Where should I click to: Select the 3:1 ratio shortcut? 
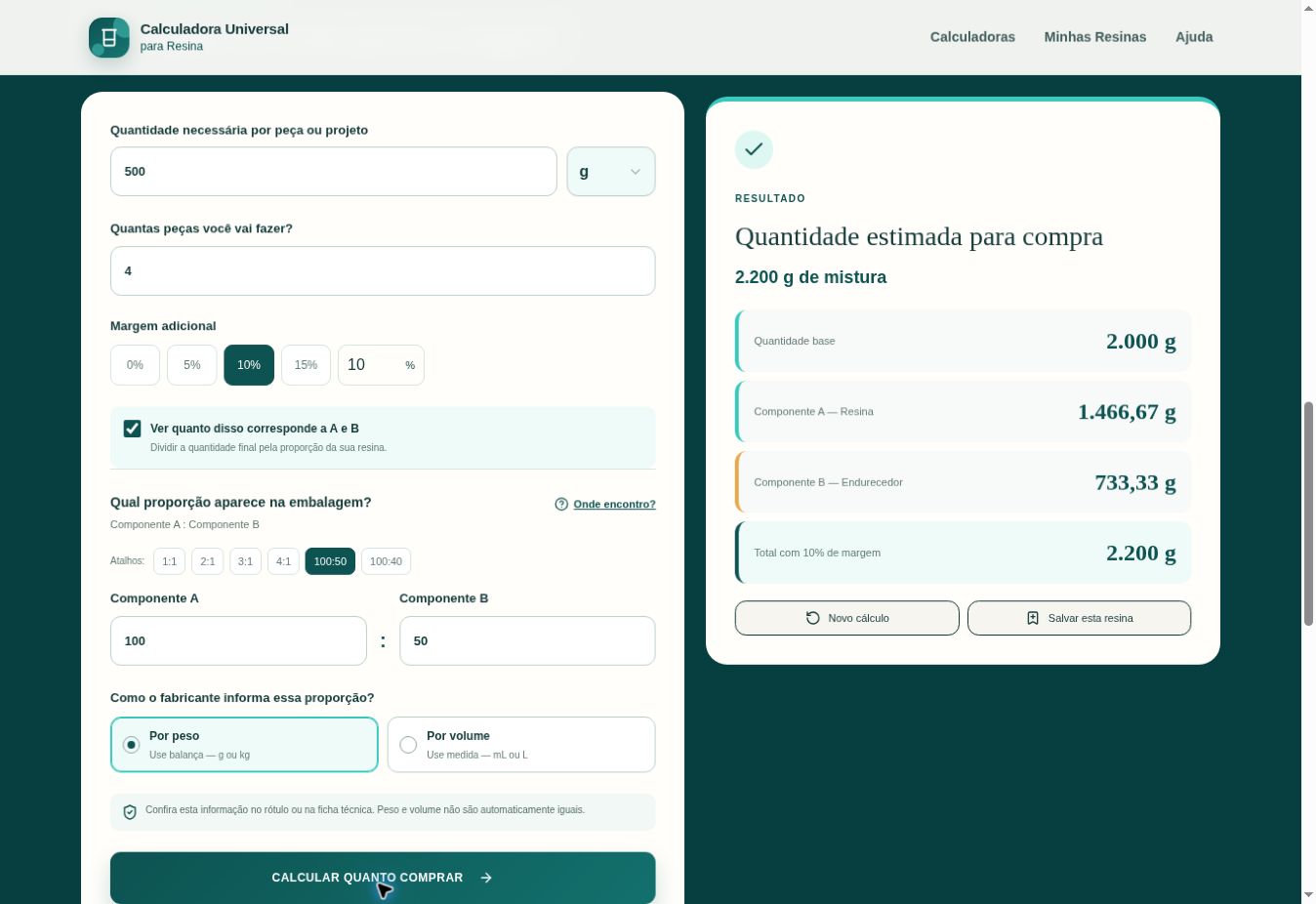[245, 561]
